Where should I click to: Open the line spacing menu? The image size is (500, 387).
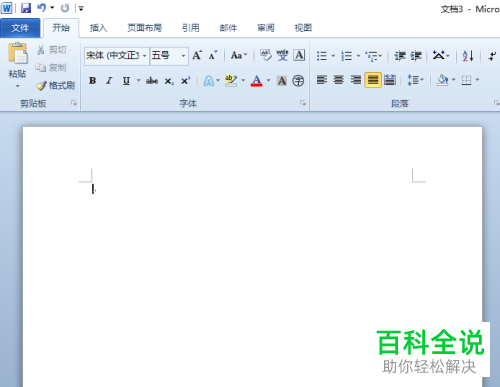click(415, 80)
